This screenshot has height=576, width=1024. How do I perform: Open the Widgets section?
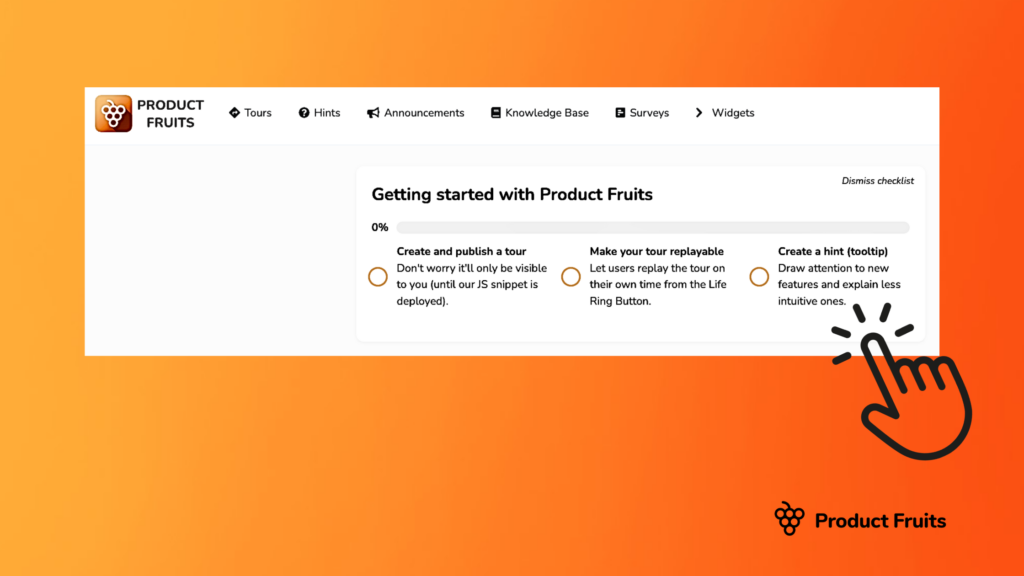pos(734,112)
